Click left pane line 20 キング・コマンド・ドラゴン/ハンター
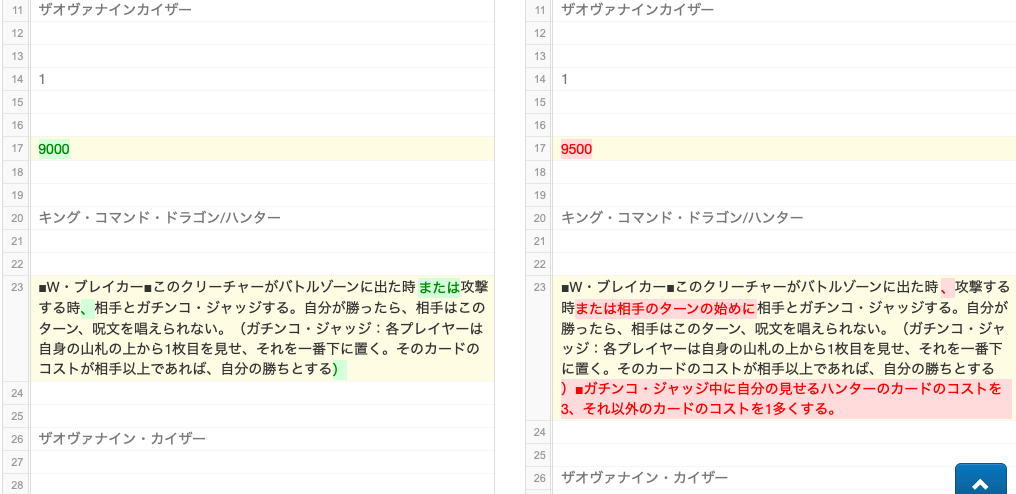Viewport: 1016px width, 494px height. coord(159,218)
